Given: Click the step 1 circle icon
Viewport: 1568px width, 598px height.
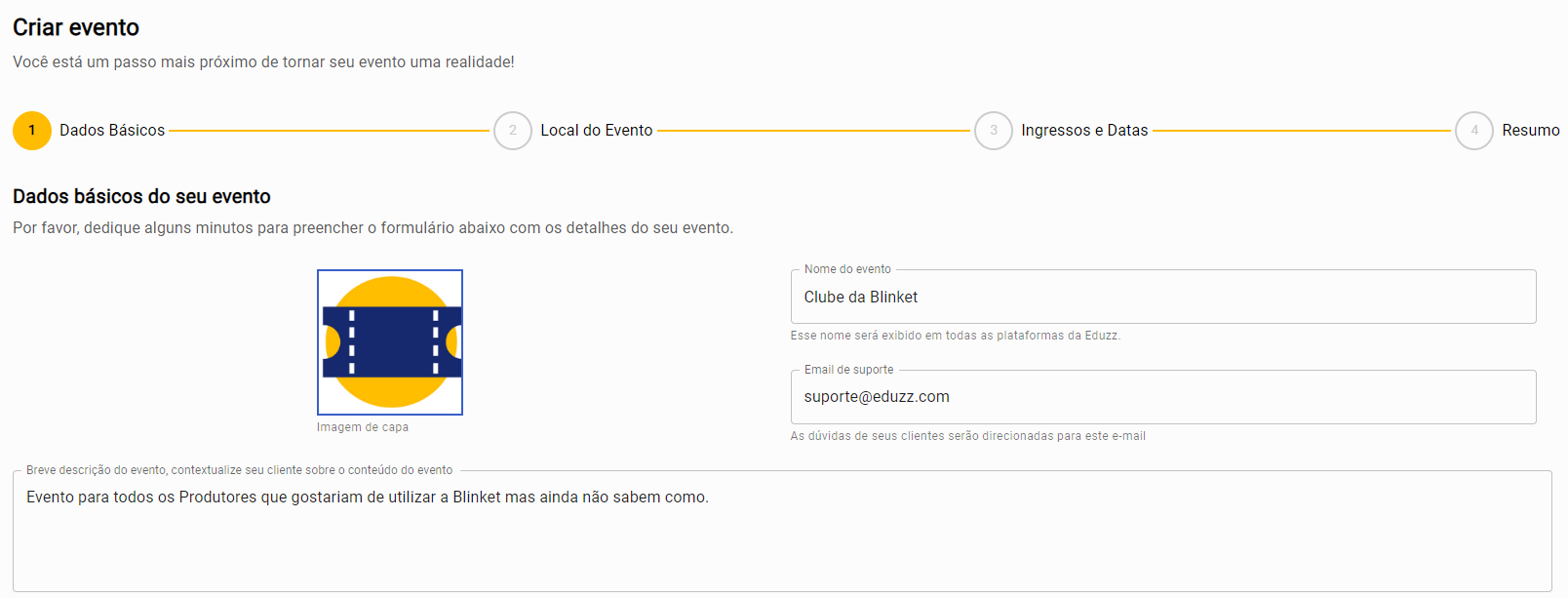Looking at the screenshot, I should (x=32, y=131).
